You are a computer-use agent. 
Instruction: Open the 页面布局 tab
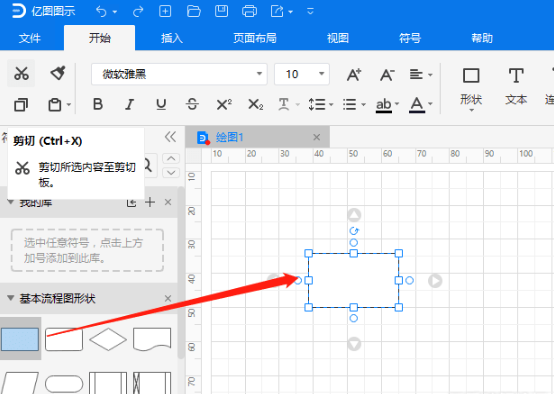pos(255,38)
